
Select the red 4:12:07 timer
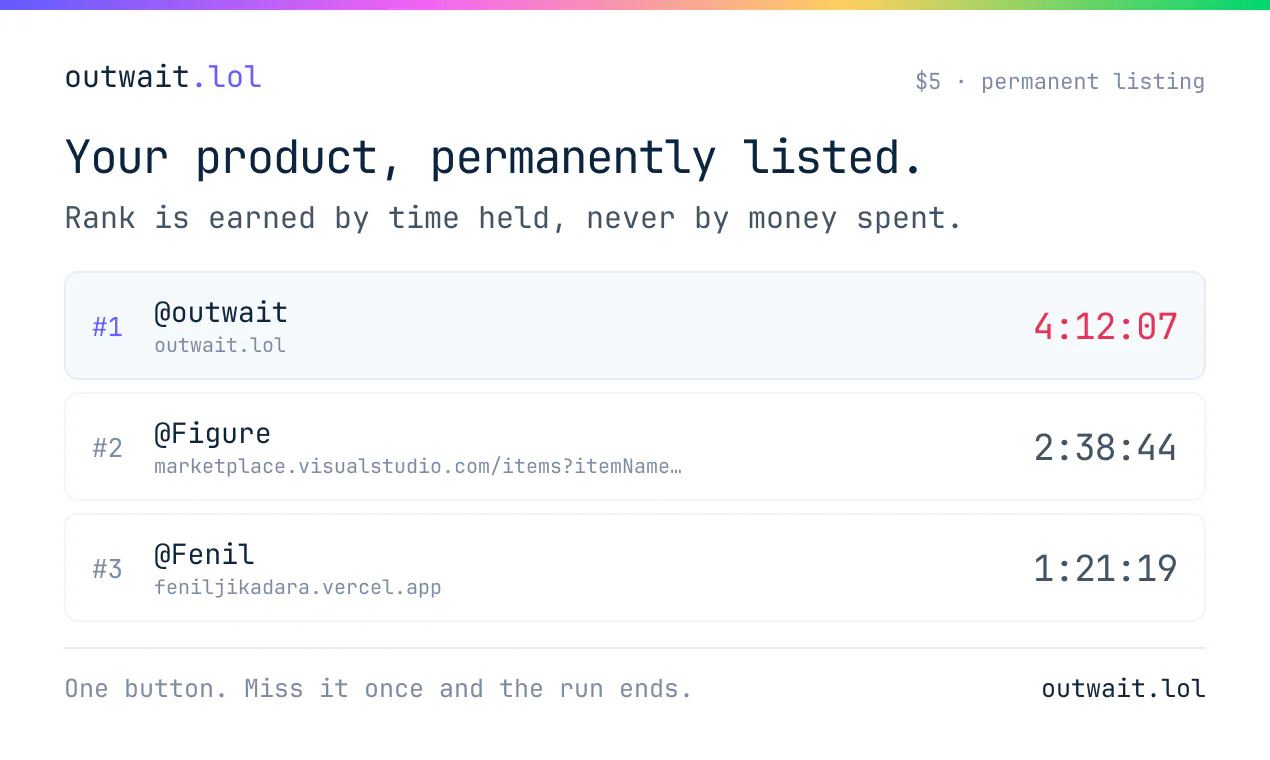coord(1106,327)
